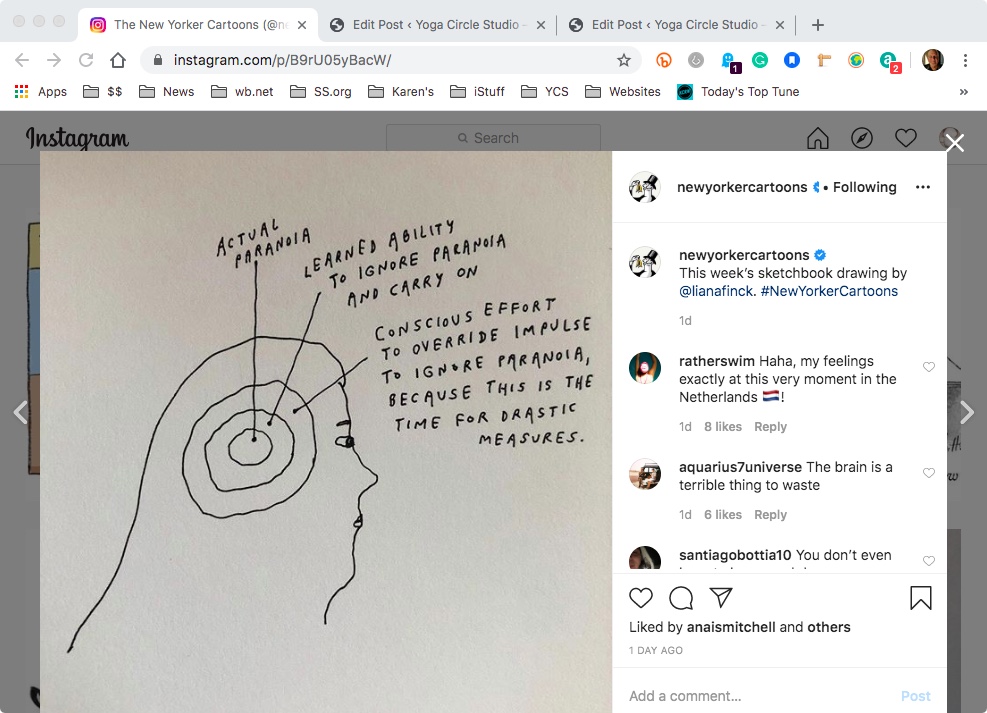Image resolution: width=987 pixels, height=713 pixels.
Task: Go back in browser history
Action: click(x=22, y=60)
